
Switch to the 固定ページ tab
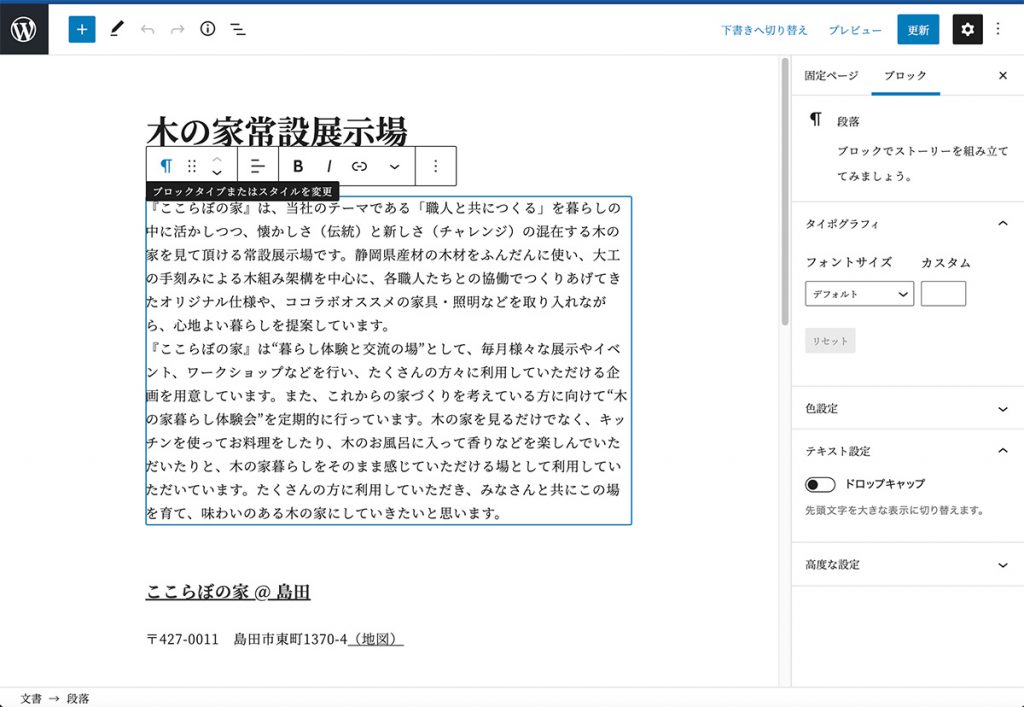point(831,76)
